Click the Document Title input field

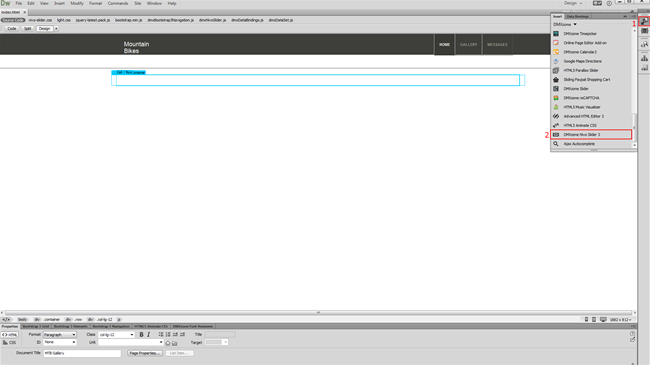(x=82, y=353)
